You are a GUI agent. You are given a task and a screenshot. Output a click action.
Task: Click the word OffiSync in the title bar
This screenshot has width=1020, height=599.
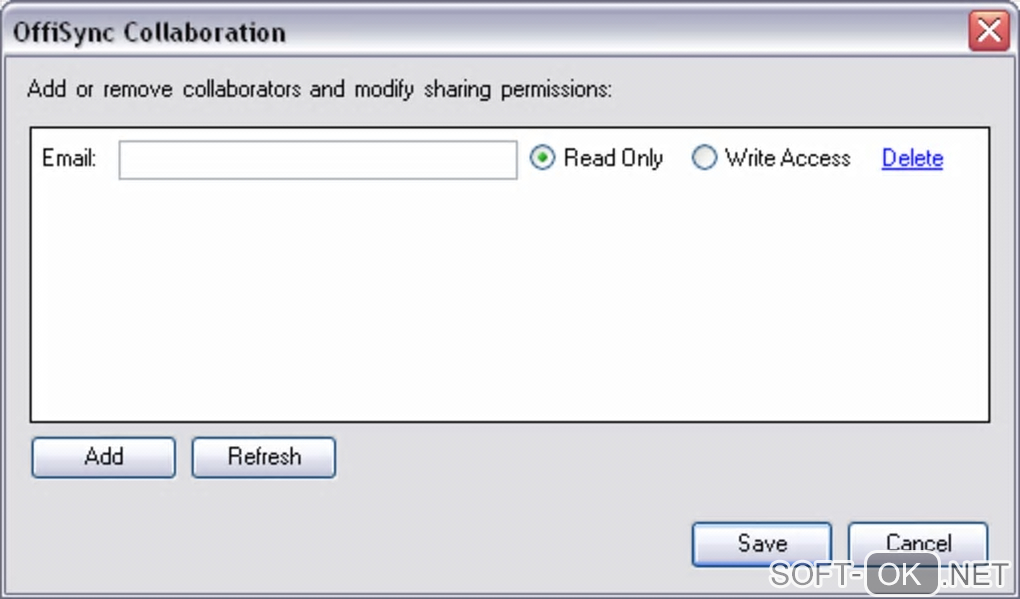(64, 32)
